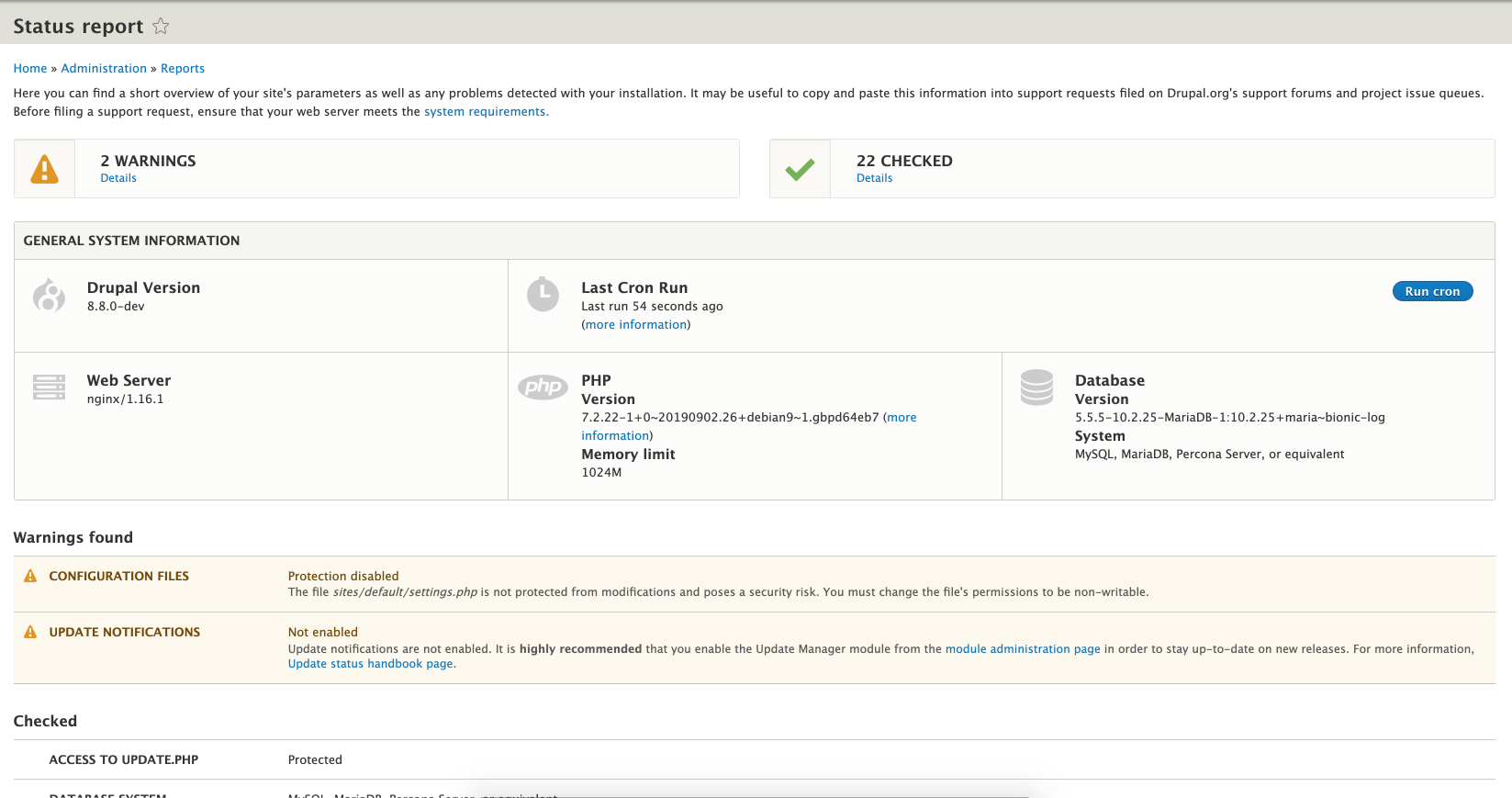The width and height of the screenshot is (1512, 798).
Task: Click 'Last run 54 seconds ago' text
Action: coord(652,306)
